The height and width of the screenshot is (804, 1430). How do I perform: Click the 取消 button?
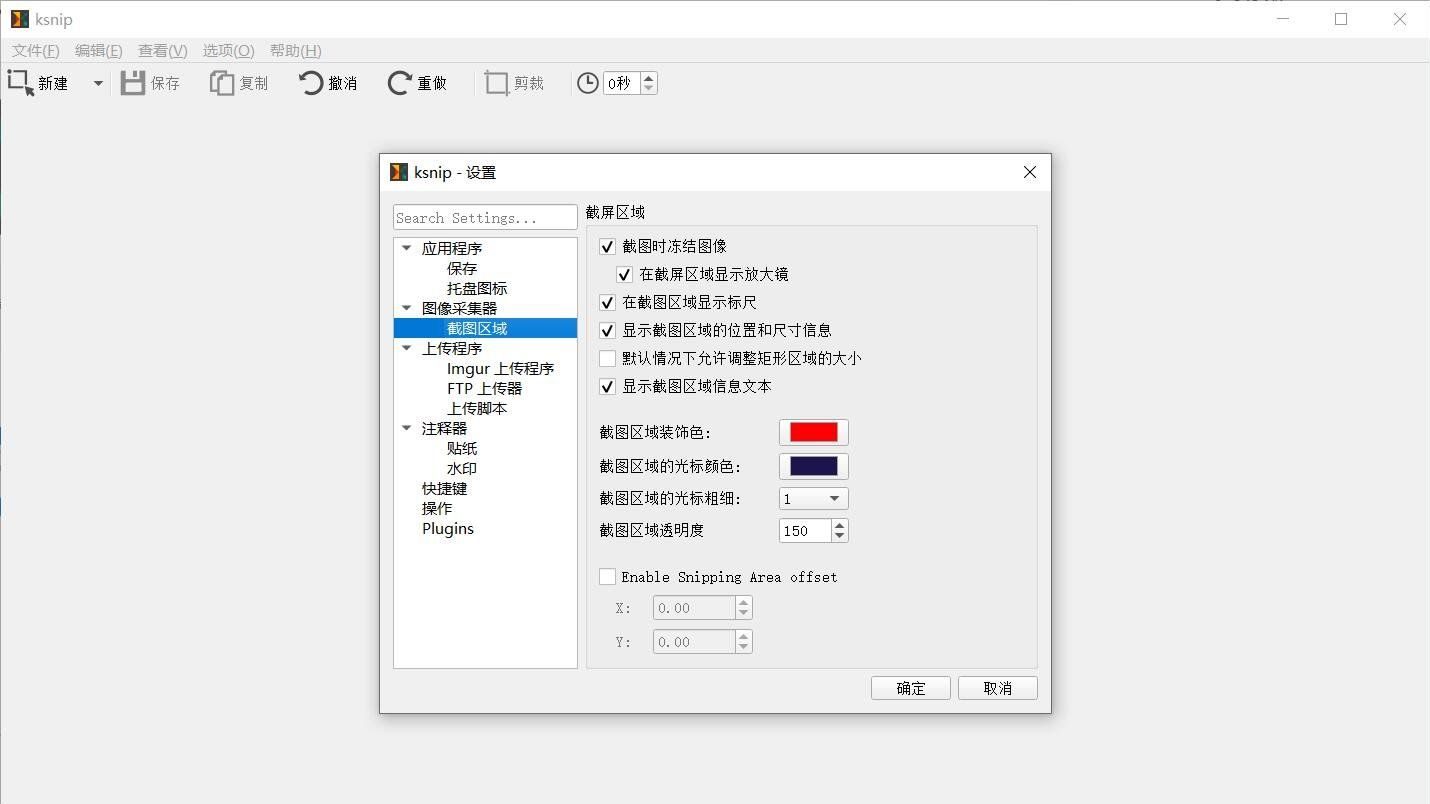click(x=998, y=688)
